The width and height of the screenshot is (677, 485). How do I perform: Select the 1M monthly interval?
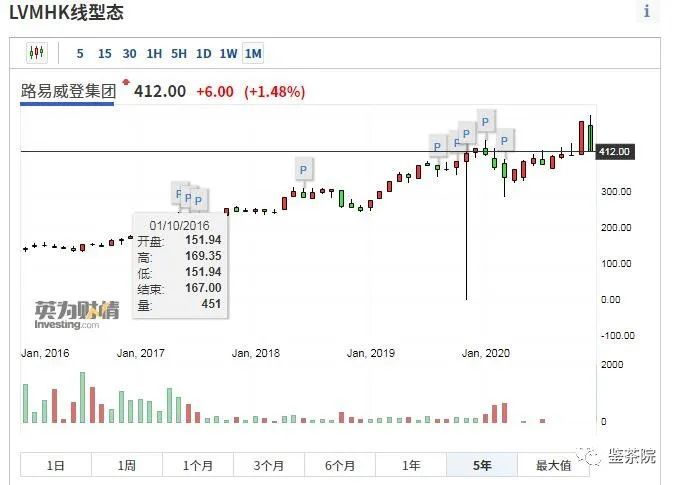253,54
